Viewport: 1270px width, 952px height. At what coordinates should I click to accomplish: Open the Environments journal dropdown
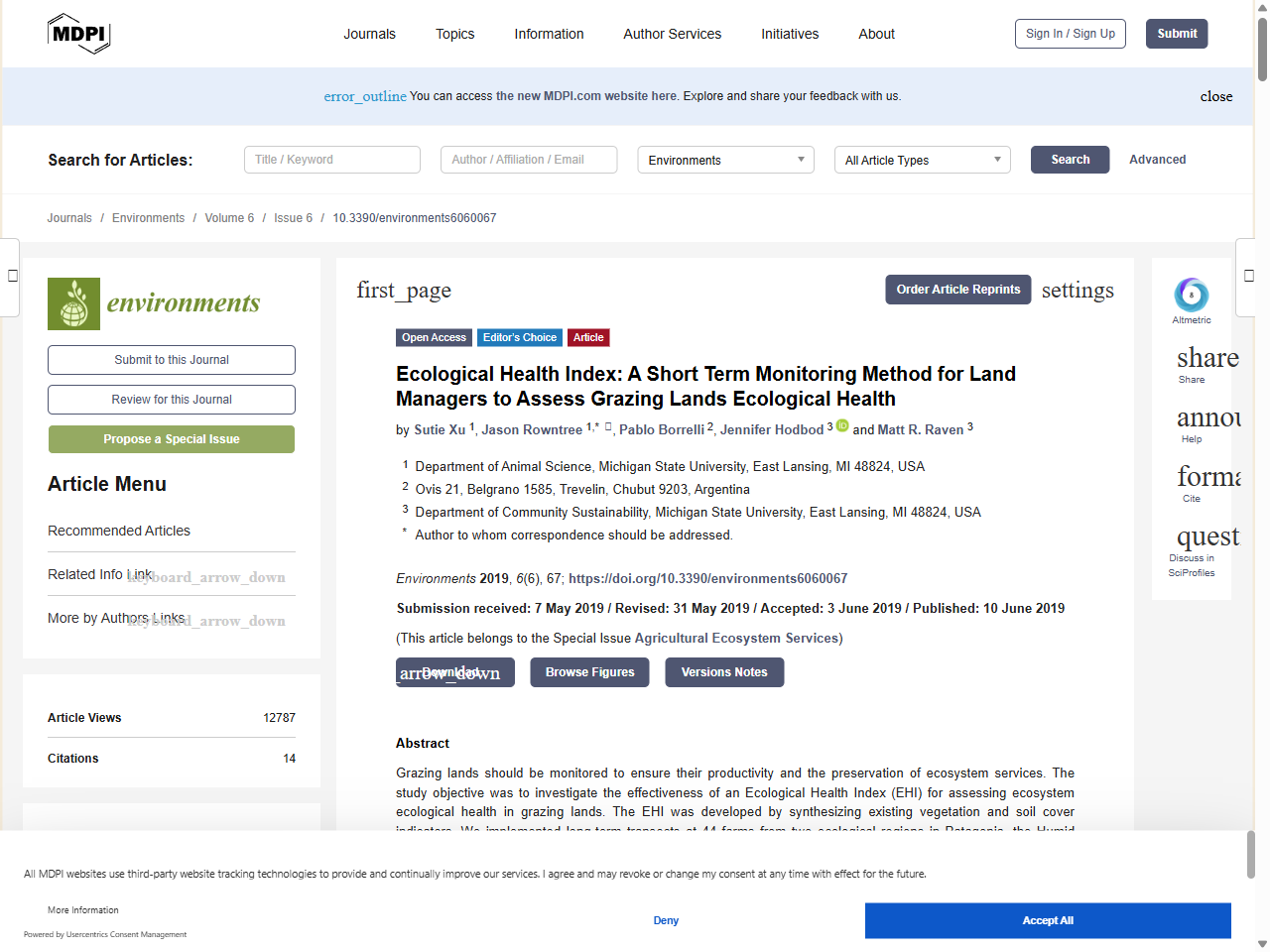725,160
